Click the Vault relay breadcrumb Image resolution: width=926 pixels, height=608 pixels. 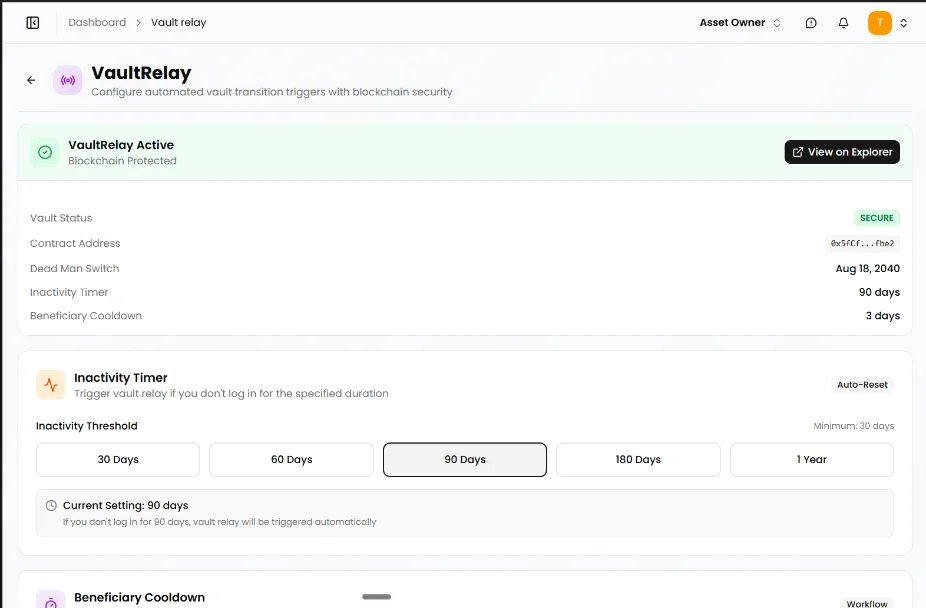178,22
